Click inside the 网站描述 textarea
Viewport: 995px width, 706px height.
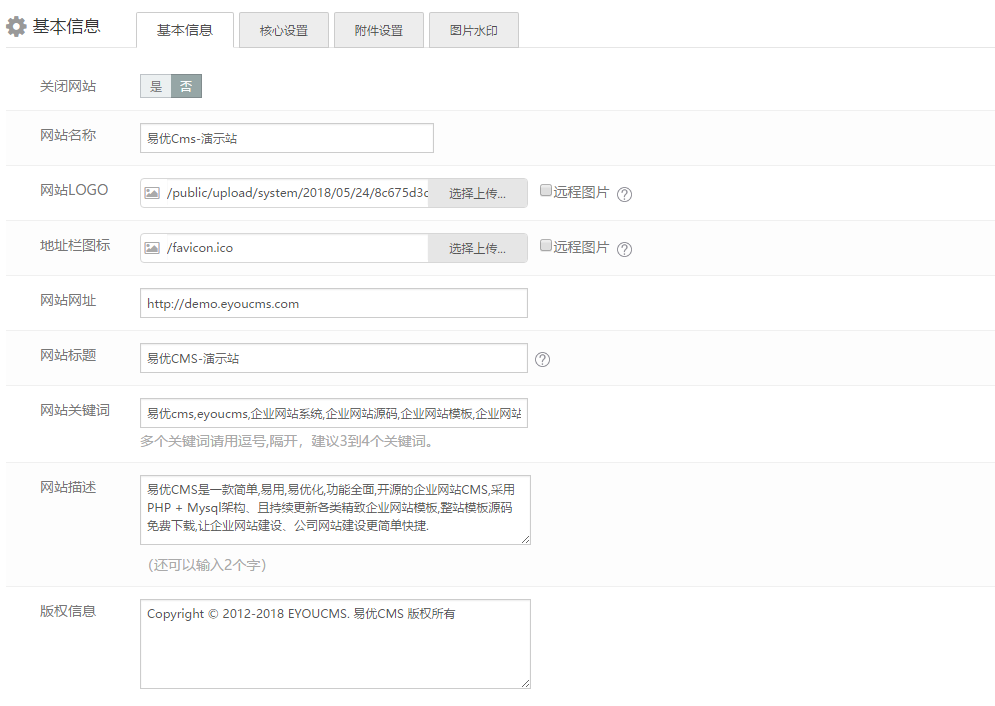335,510
